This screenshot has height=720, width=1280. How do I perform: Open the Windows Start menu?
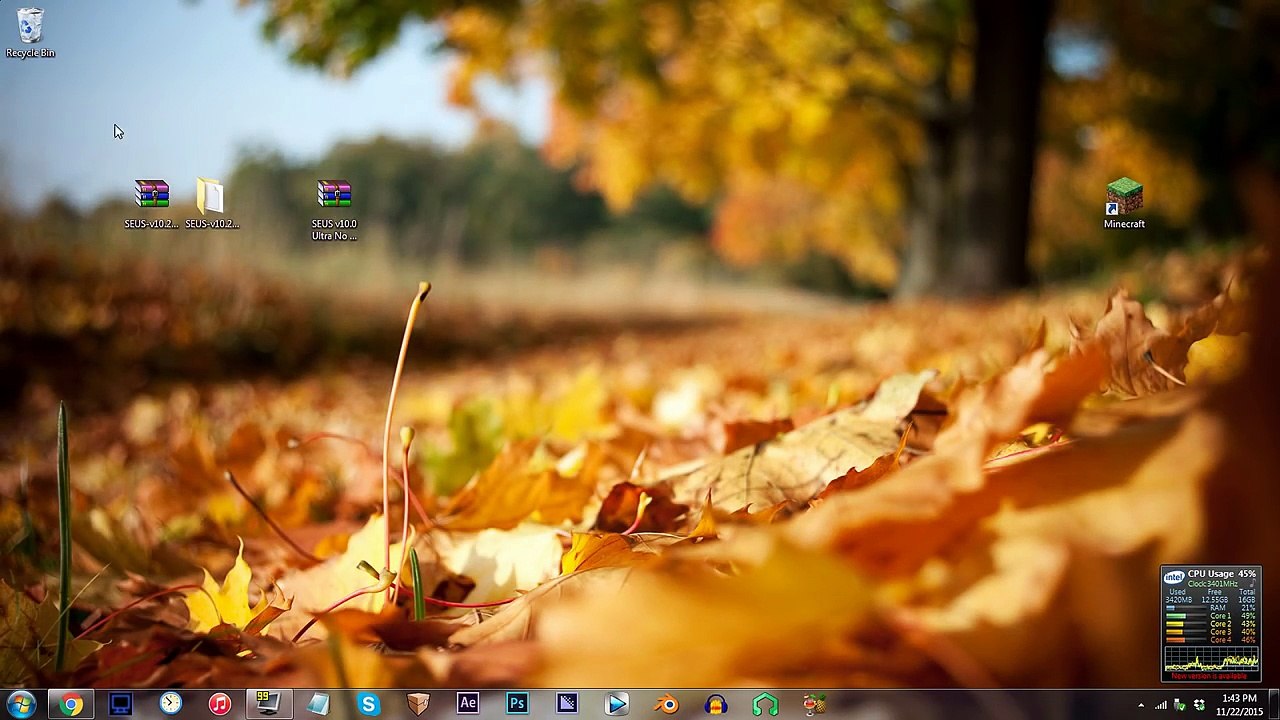[x=21, y=704]
